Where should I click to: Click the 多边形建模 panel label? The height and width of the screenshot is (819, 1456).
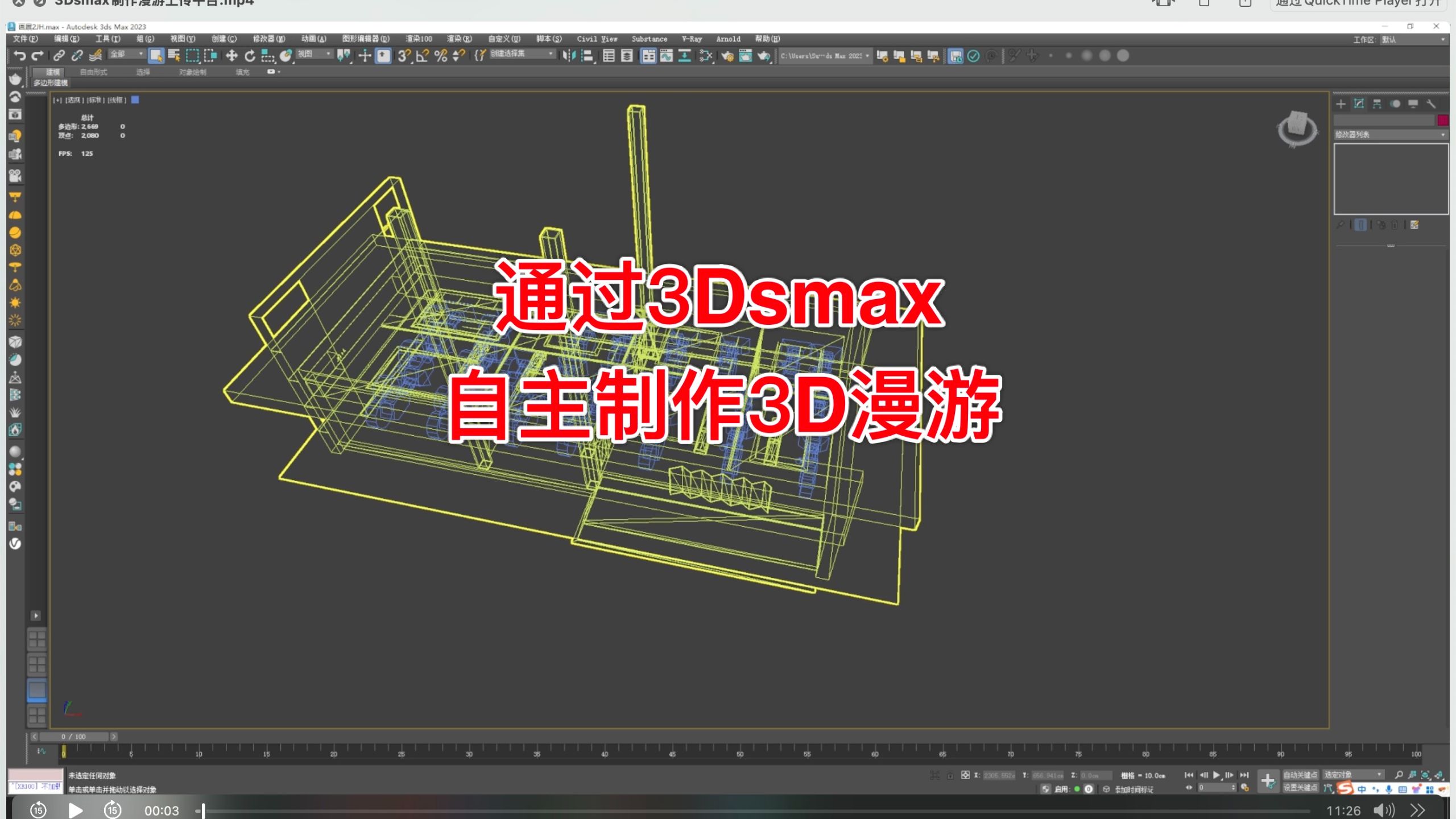pos(51,83)
